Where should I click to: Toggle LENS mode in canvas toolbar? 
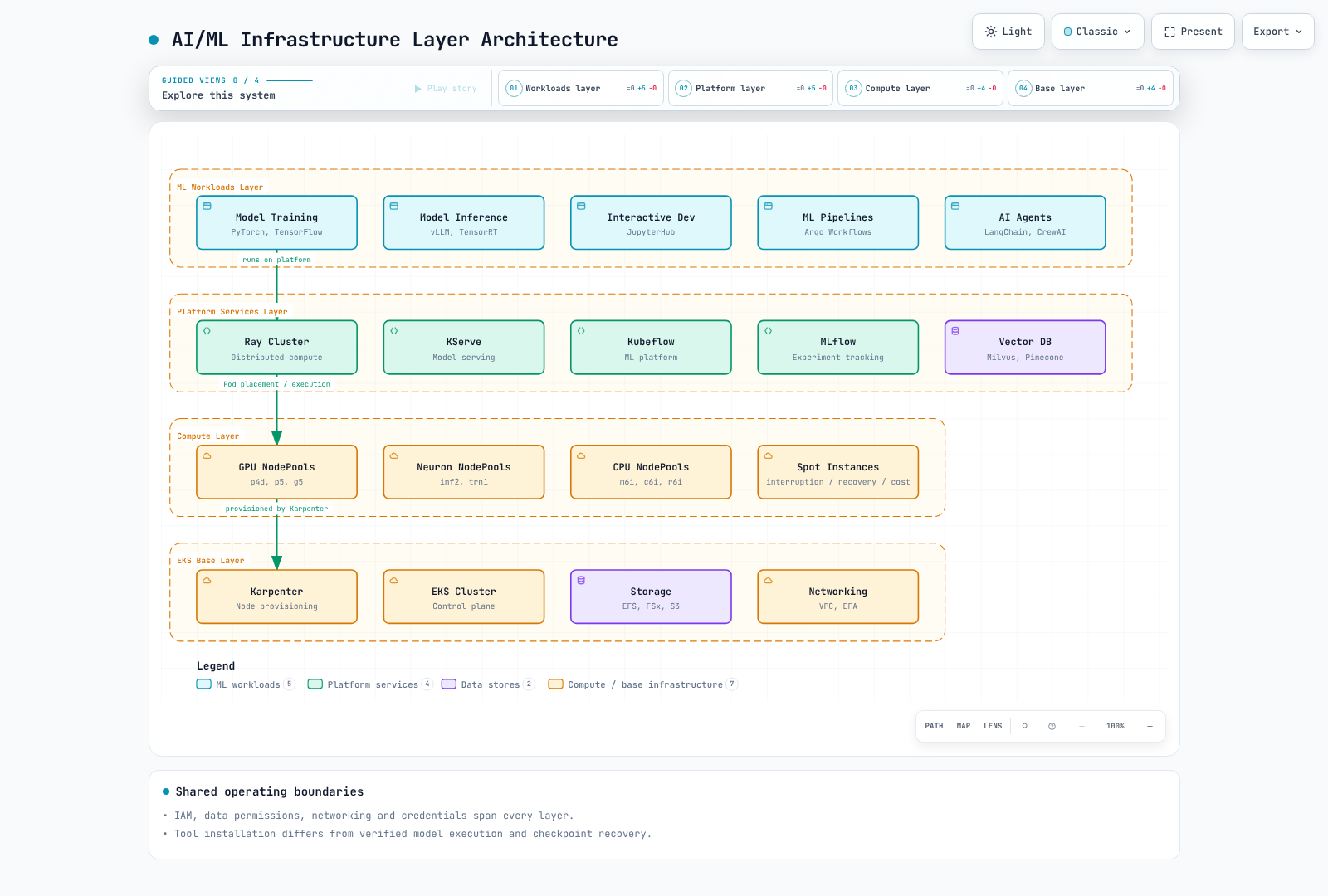coord(993,726)
